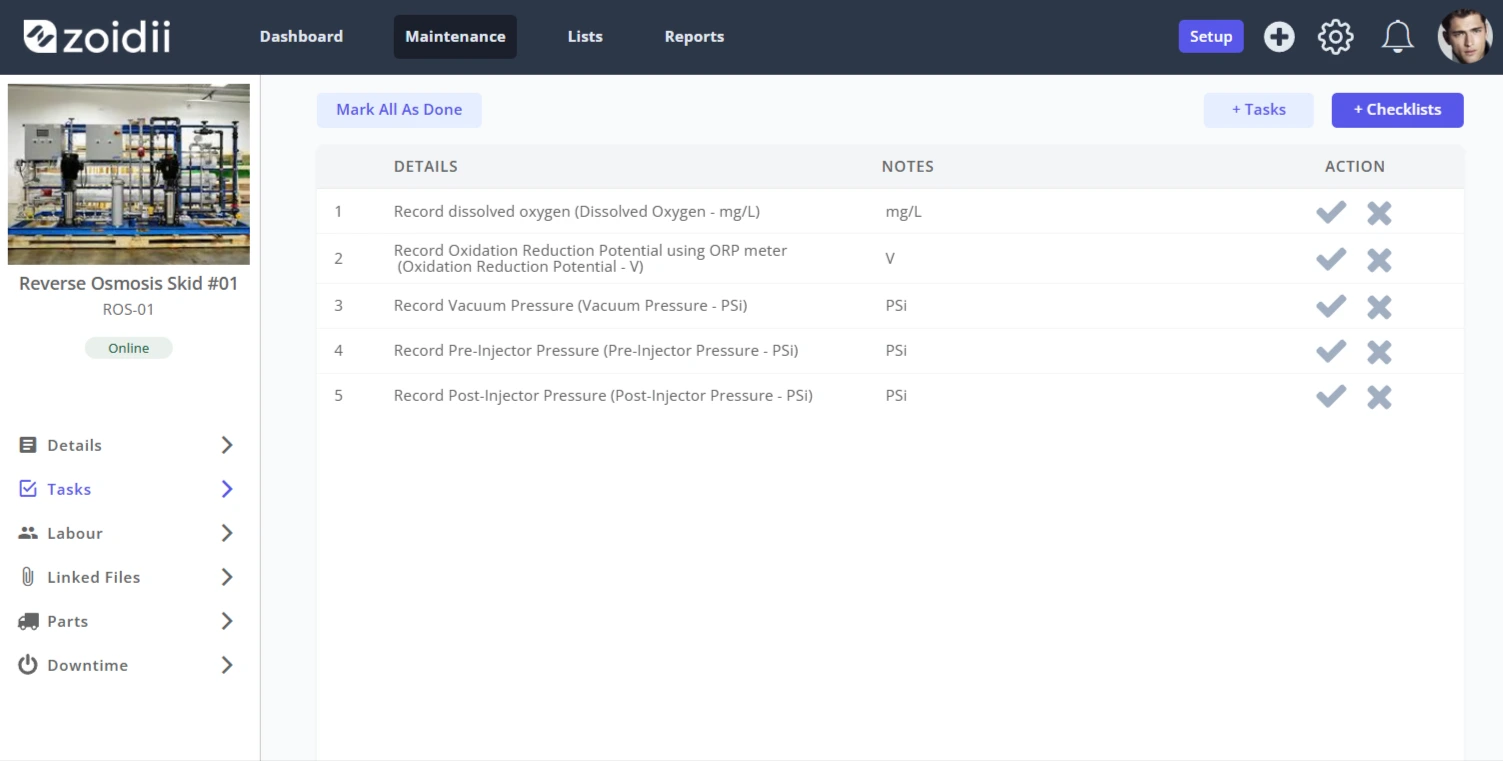Expand the Linked Files chevron
This screenshot has width=1503, height=761.
click(x=227, y=577)
